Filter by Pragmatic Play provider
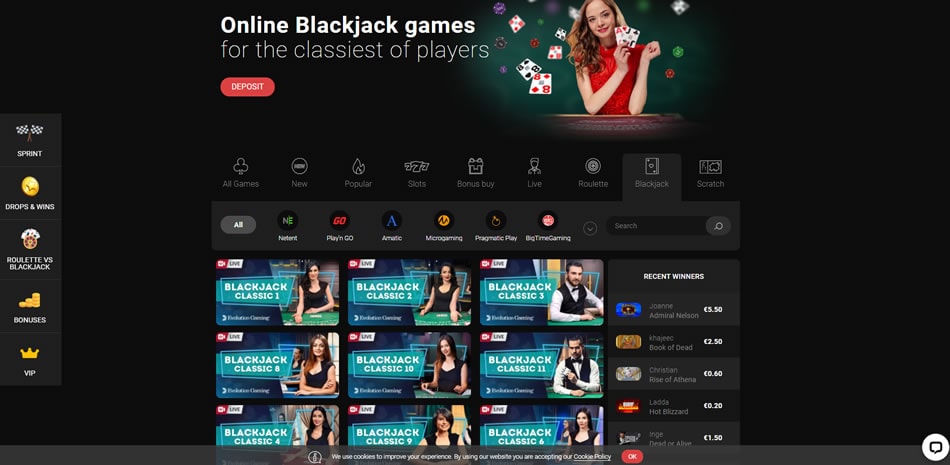Viewport: 950px width, 465px height. [496, 226]
